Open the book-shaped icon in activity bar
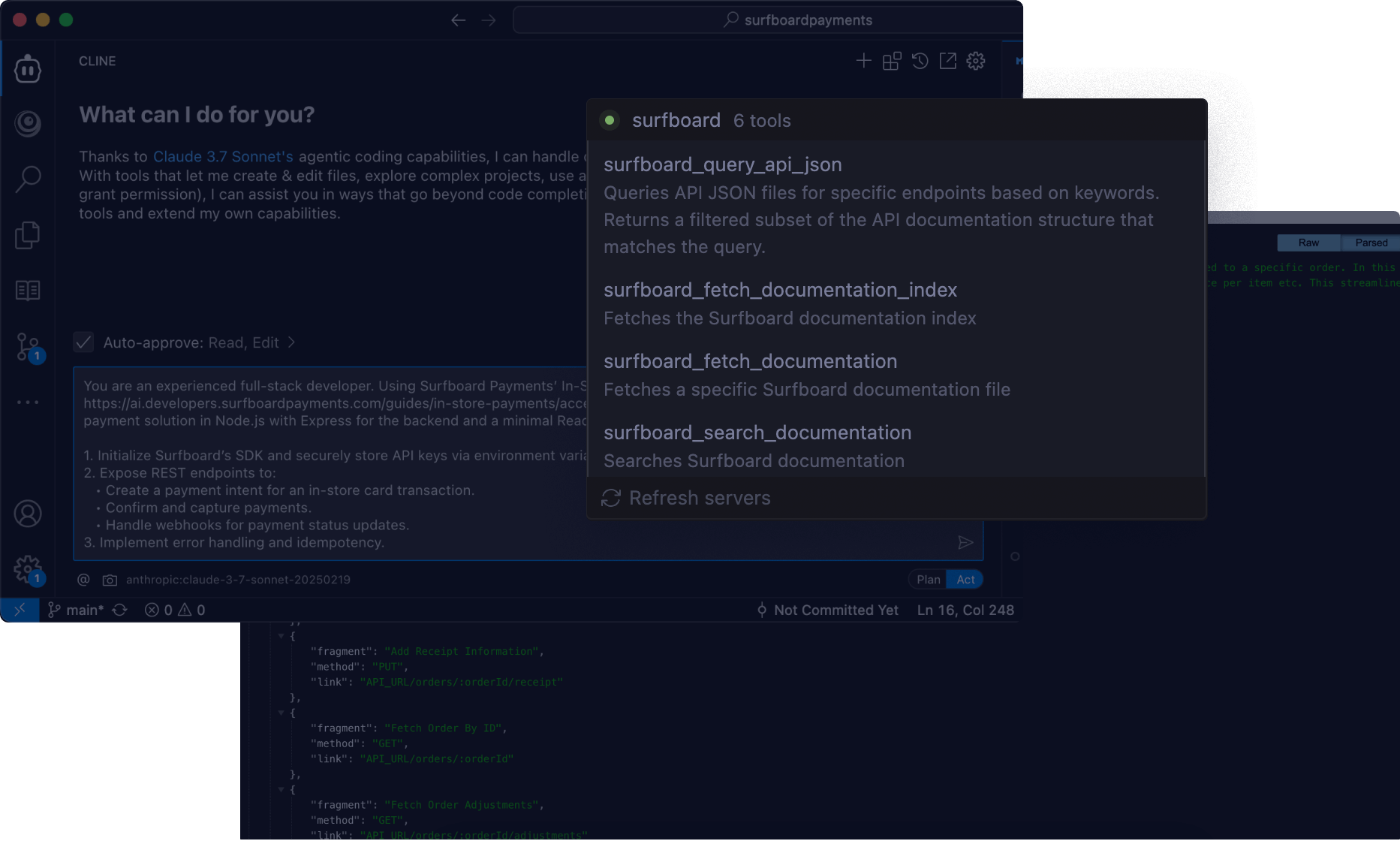Screen dimensions: 1400x844 [x=28, y=291]
